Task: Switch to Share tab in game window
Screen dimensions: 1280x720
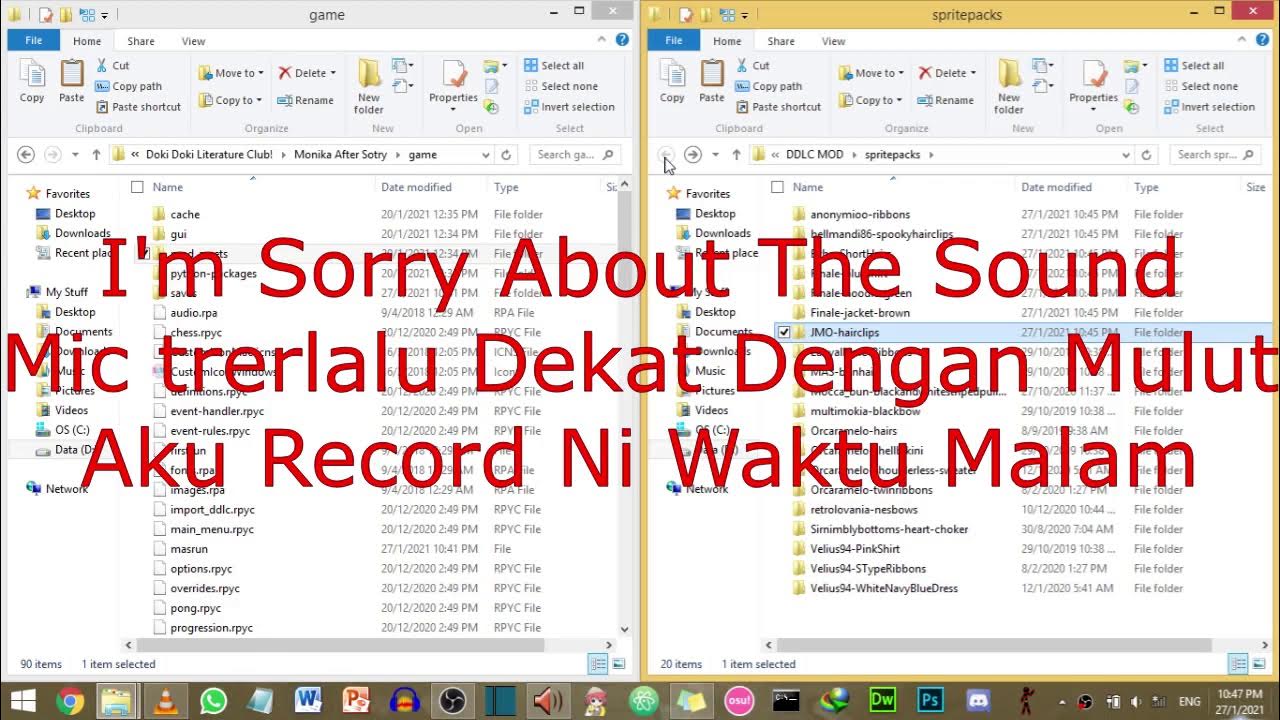Action: click(141, 41)
